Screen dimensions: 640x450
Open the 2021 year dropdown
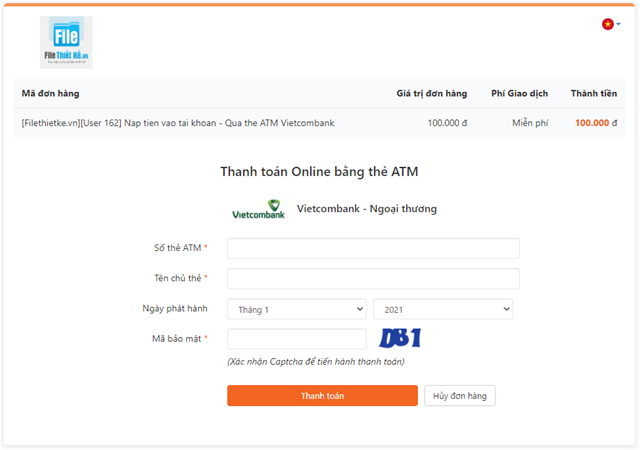click(x=443, y=309)
